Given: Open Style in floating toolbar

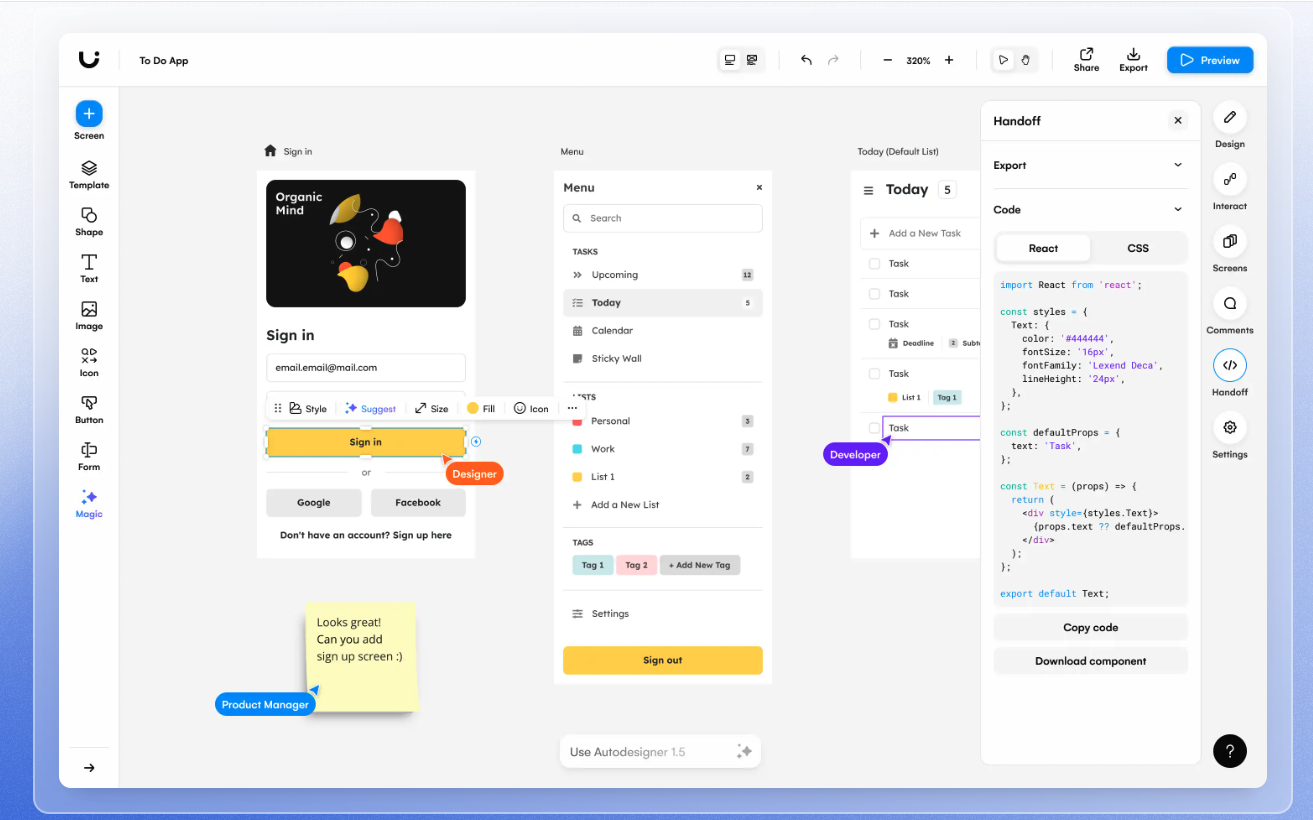Looking at the screenshot, I should (308, 408).
